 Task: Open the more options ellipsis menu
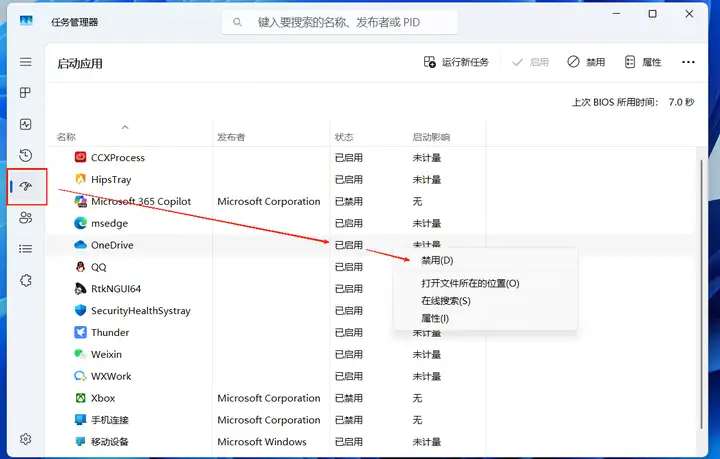click(x=688, y=62)
